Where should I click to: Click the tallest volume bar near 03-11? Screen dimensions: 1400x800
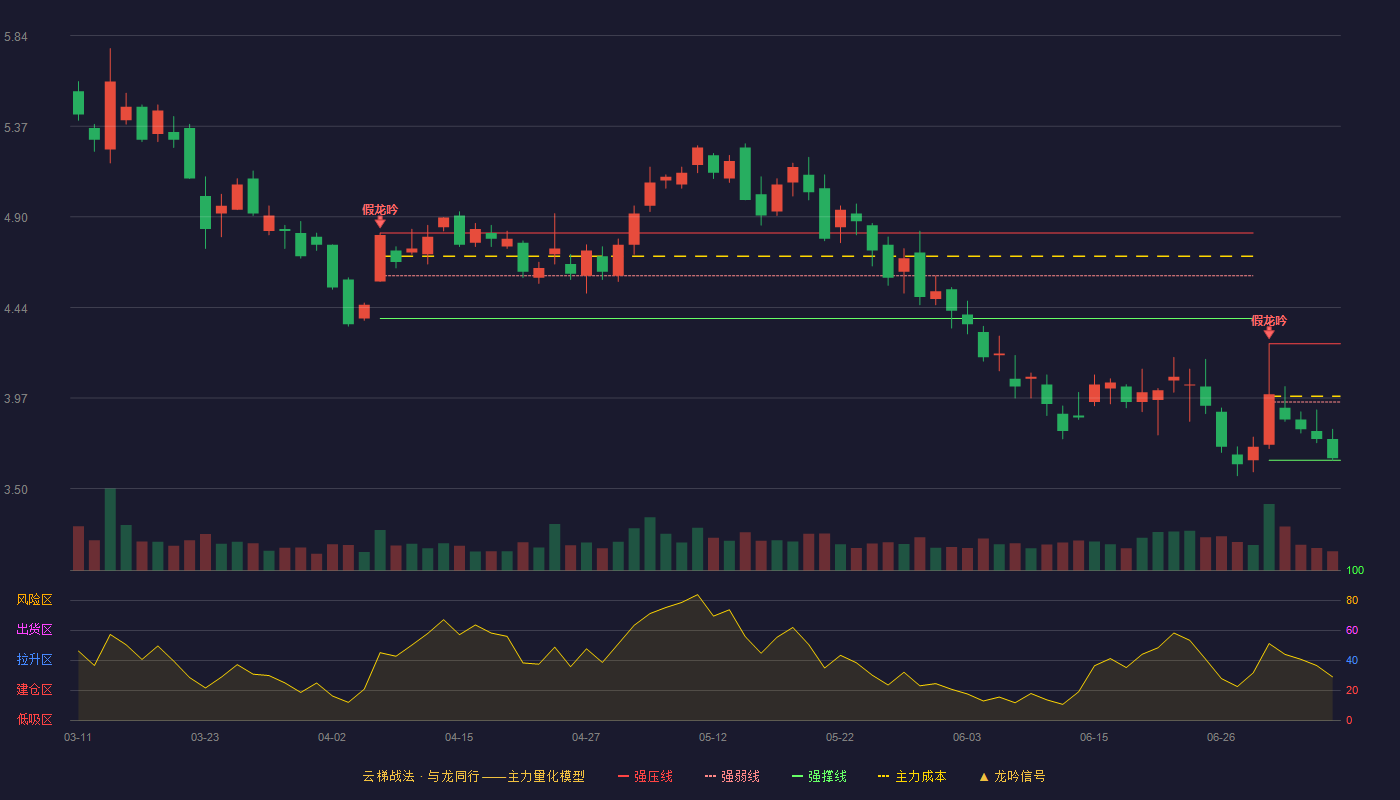110,529
